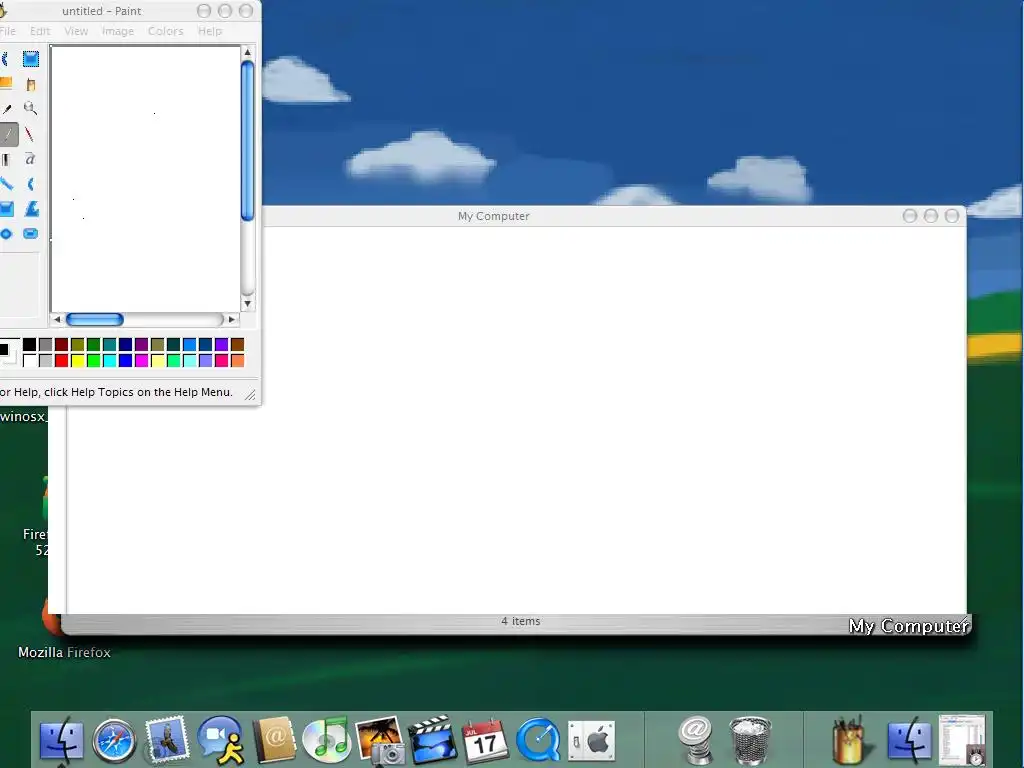Activate the Magnifier tool in Paint

pos(31,109)
